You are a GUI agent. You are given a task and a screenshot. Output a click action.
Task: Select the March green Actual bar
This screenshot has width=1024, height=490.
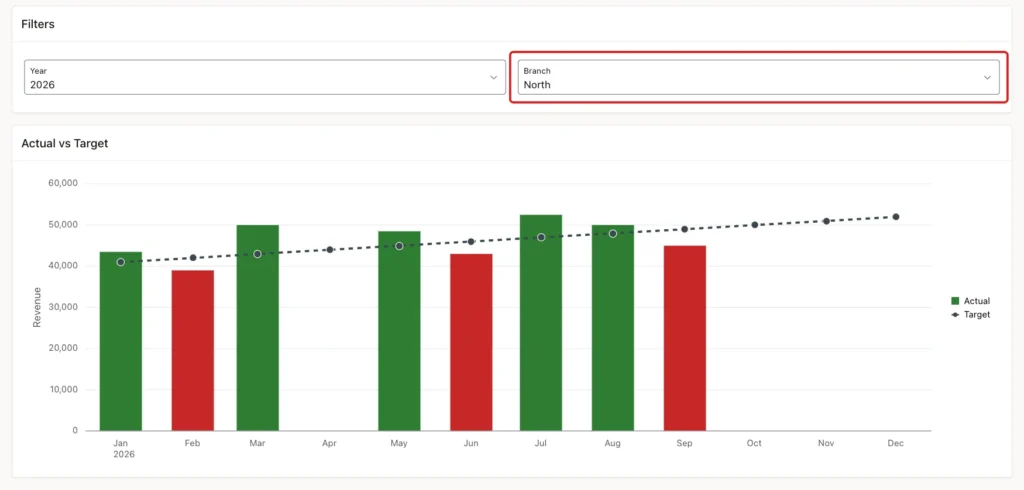(x=257, y=328)
